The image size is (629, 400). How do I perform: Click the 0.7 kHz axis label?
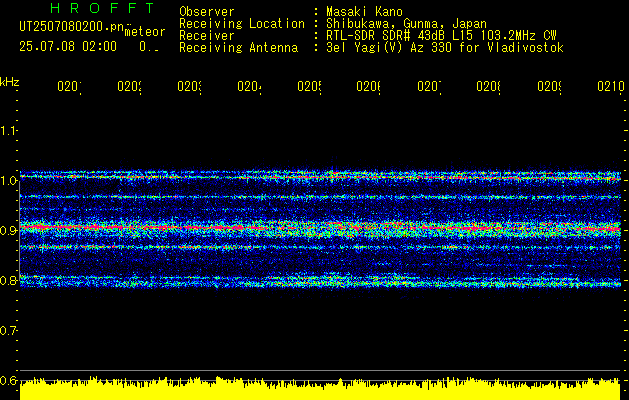pyautogui.click(x=8, y=331)
